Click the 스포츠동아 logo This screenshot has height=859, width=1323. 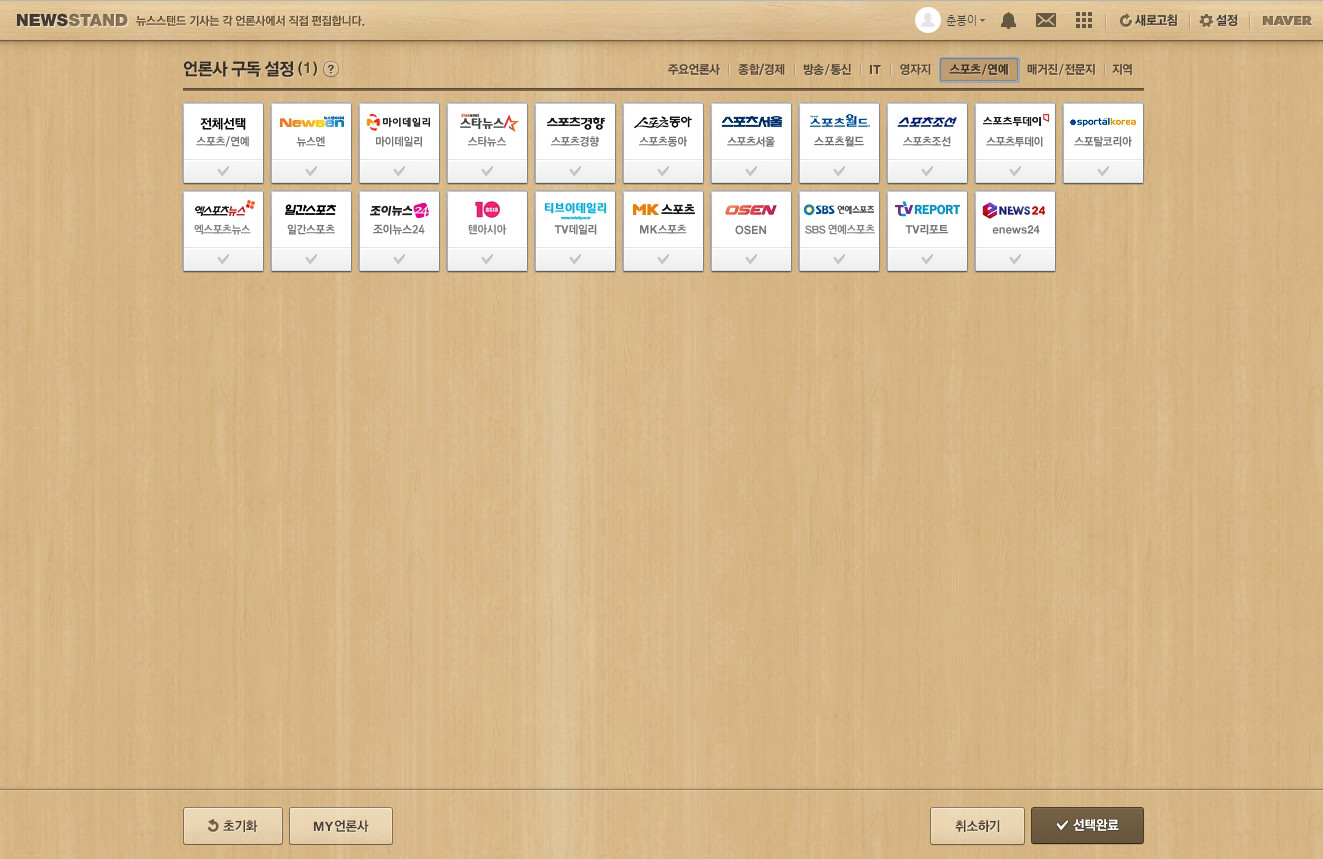(x=663, y=122)
